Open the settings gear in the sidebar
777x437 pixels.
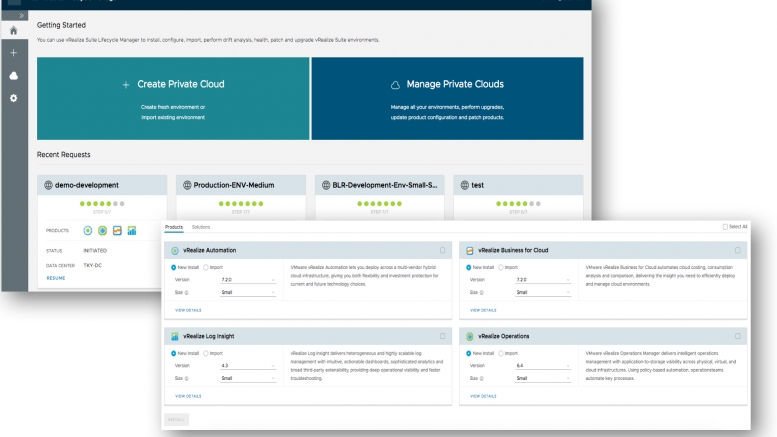click(13, 98)
